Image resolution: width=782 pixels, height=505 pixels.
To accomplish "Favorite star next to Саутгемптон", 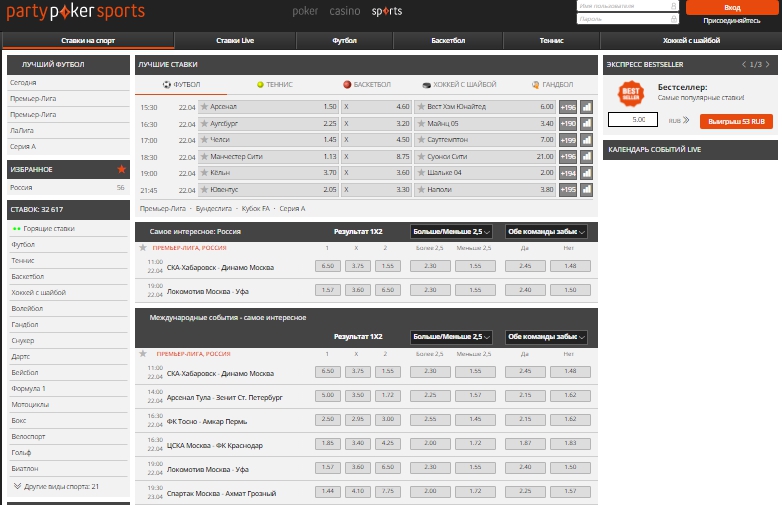I will 421,140.
